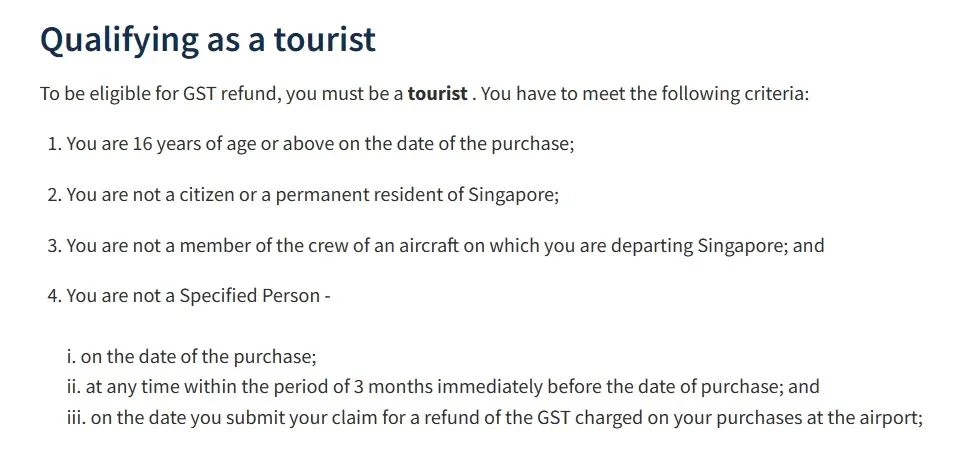Image resolution: width=966 pixels, height=449 pixels.
Task: Click the bold word 'tourist'
Action: 437,94
